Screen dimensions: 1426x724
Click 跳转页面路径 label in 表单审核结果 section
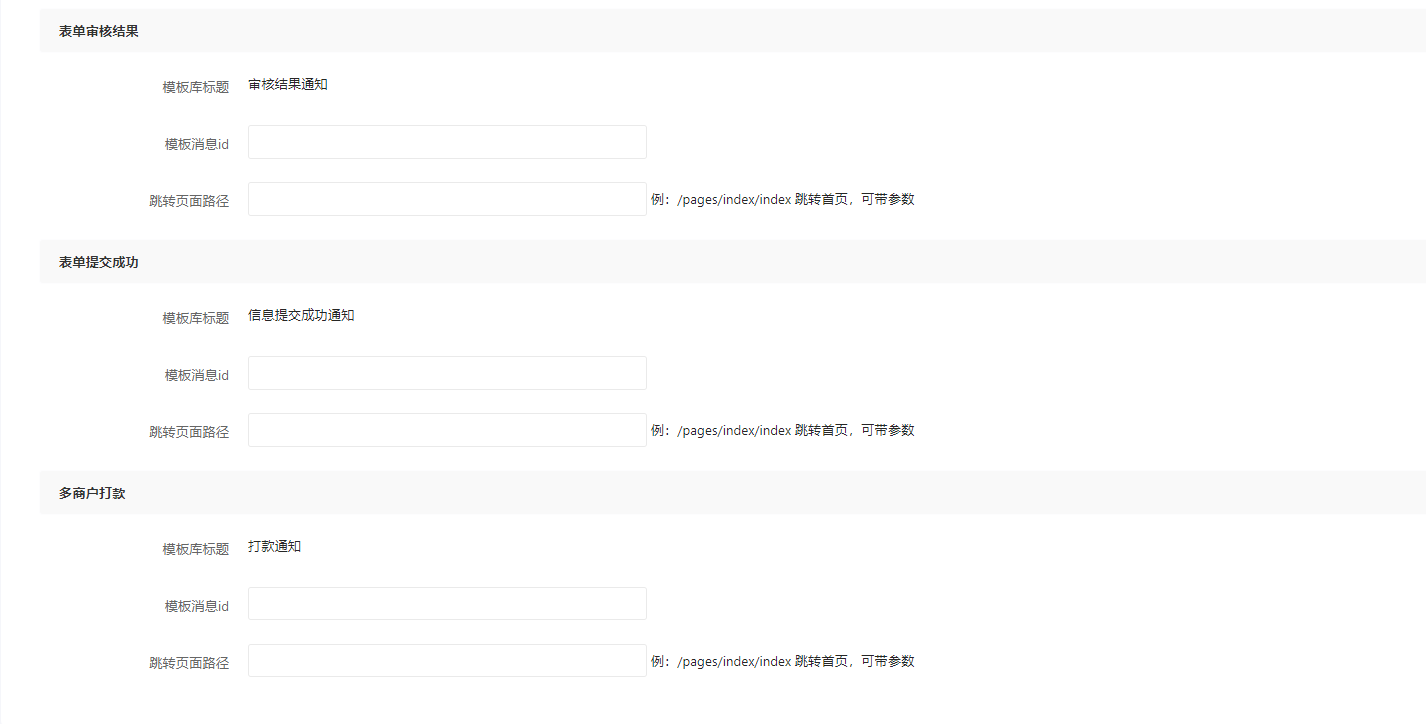[x=189, y=201]
